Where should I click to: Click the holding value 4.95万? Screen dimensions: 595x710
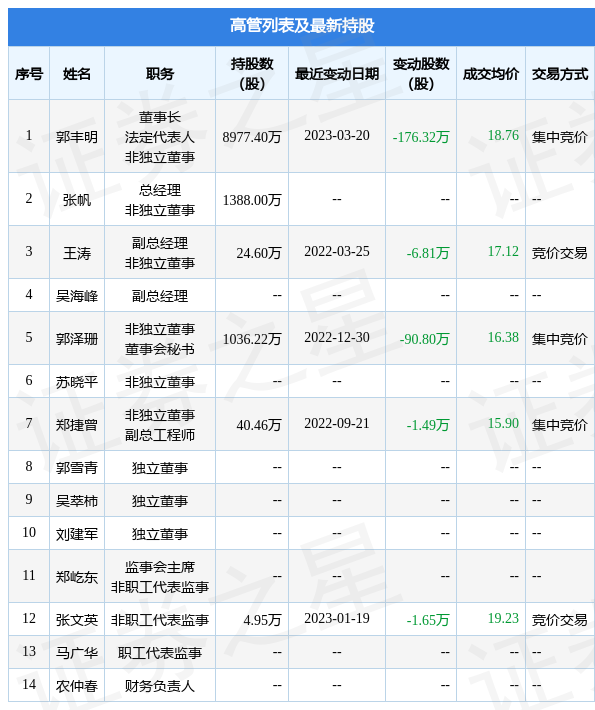coord(262,620)
